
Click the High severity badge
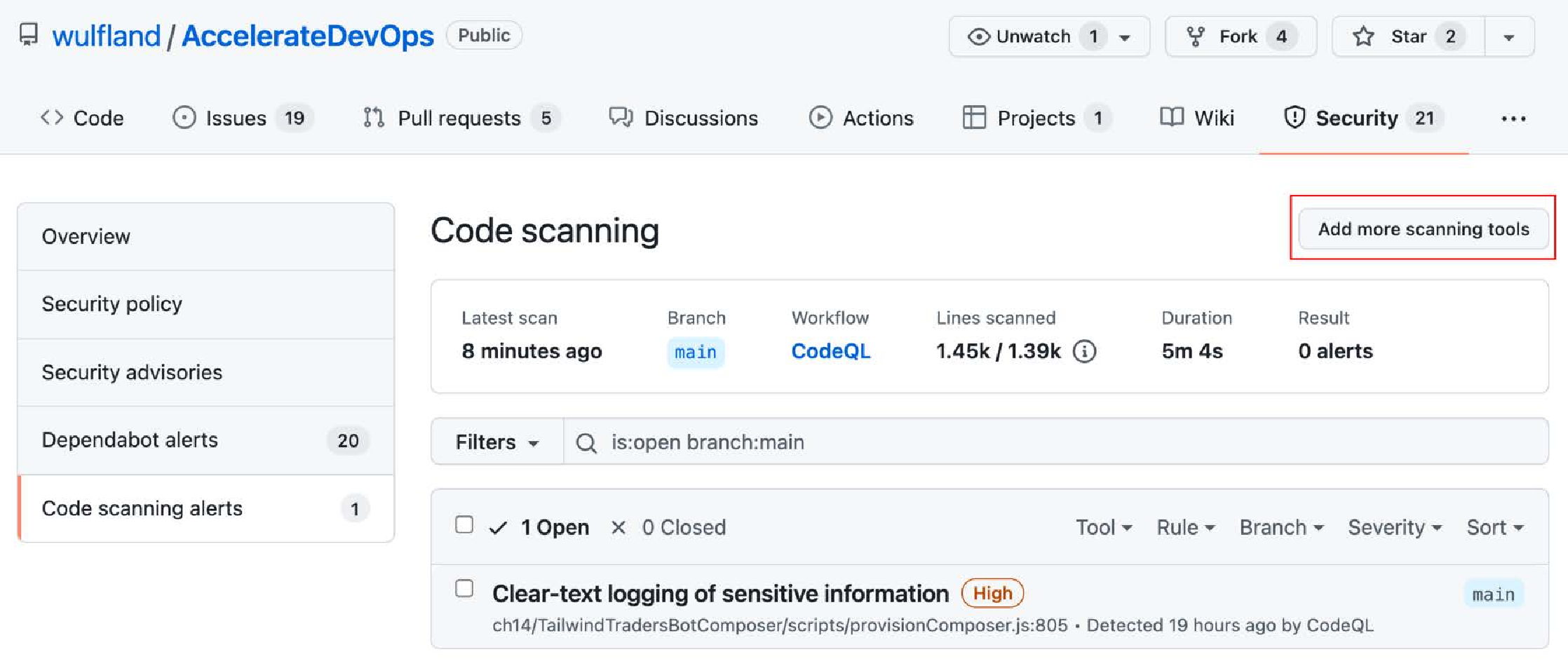[x=992, y=594]
